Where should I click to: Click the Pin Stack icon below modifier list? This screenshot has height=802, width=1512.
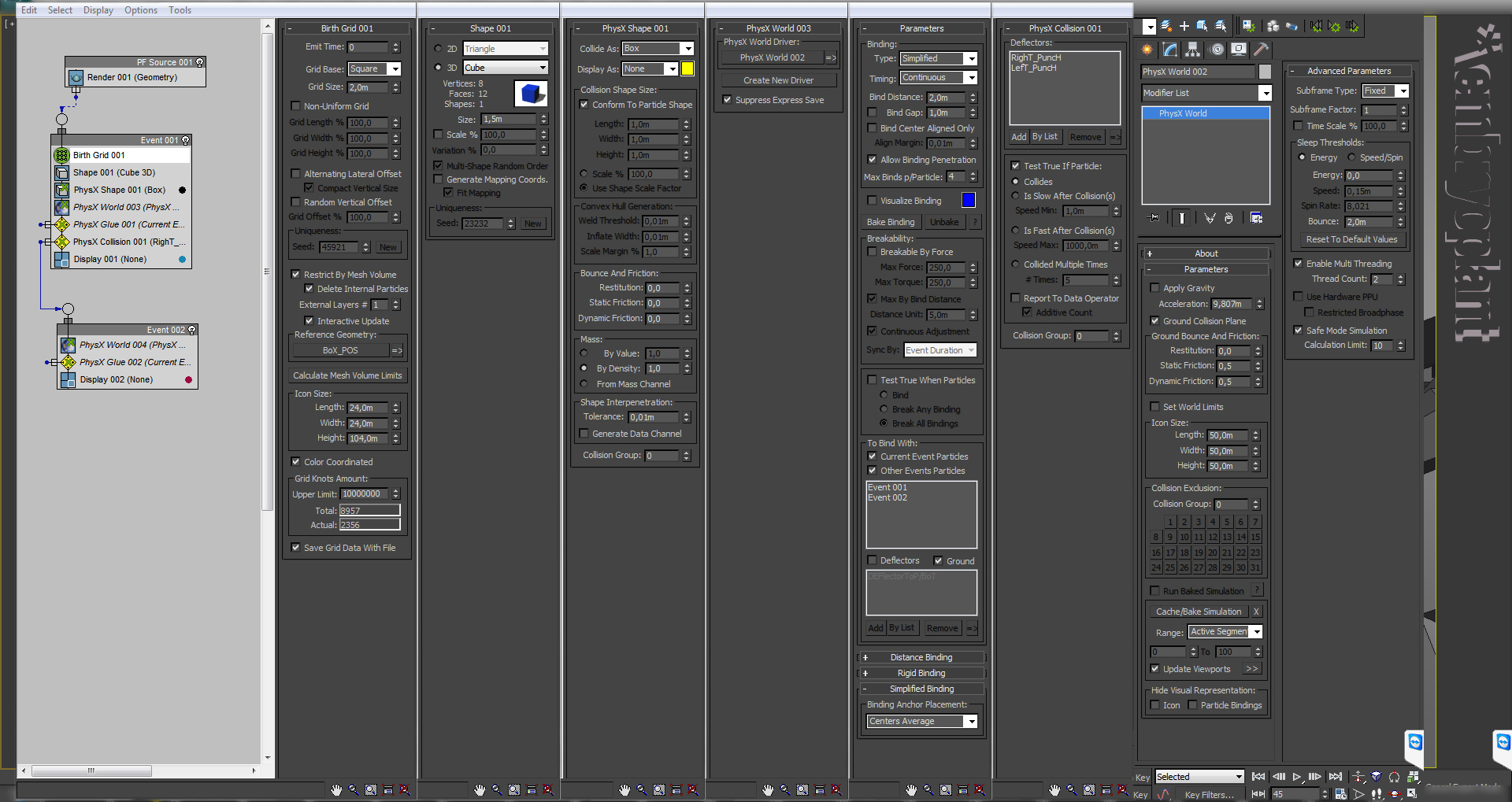coord(1154,218)
